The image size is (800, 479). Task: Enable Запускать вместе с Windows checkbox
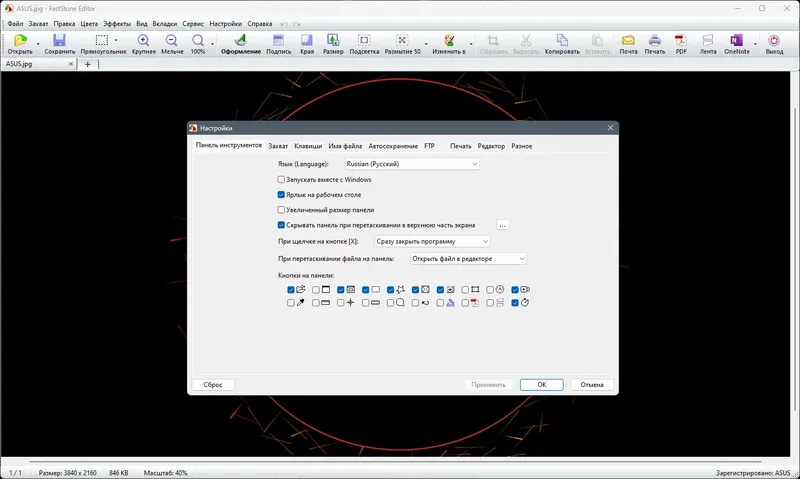[281, 180]
